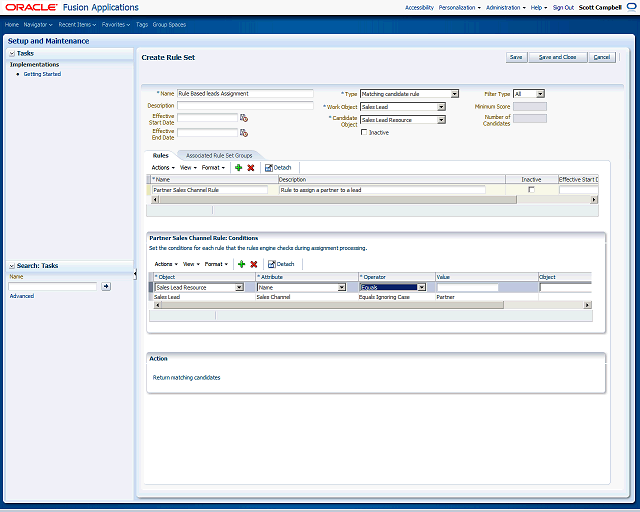Click the Cancel button
Viewport: 640px width, 512px height.
click(602, 57)
